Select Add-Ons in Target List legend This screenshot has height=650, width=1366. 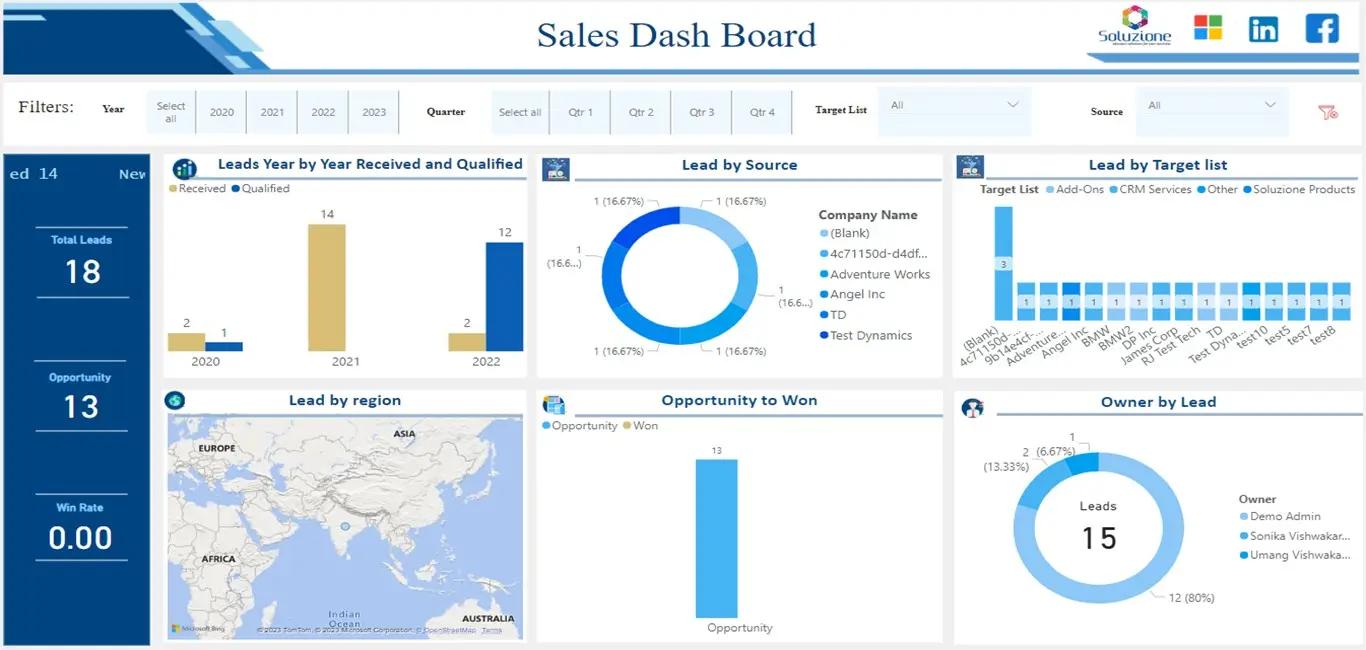pos(1075,189)
